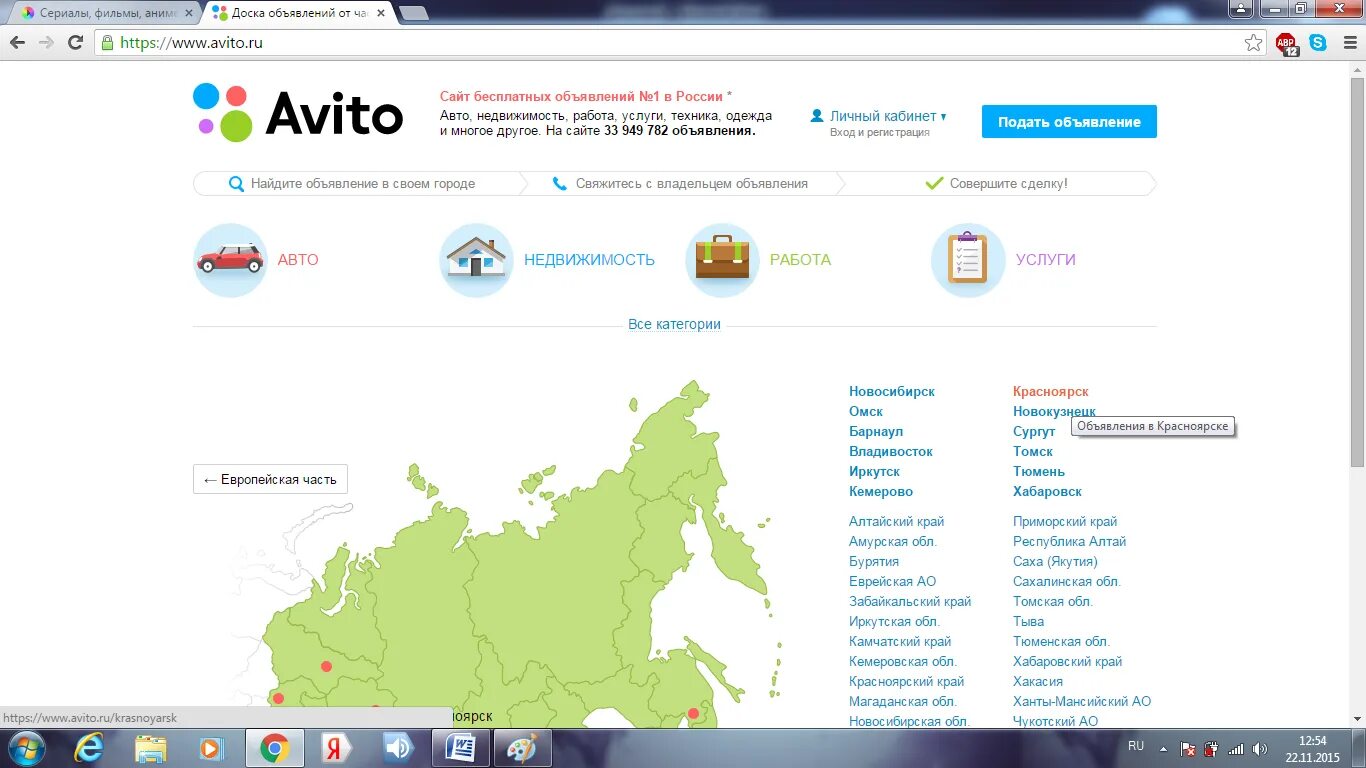This screenshot has width=1366, height=768.
Task: Open the Yandex taskbar icon
Action: [337, 748]
